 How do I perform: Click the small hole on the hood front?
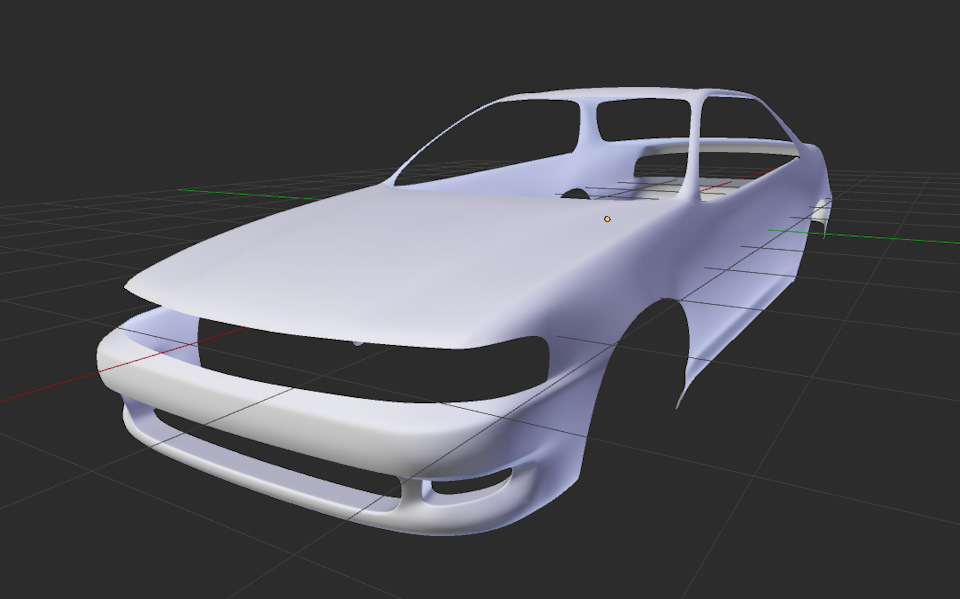358,345
